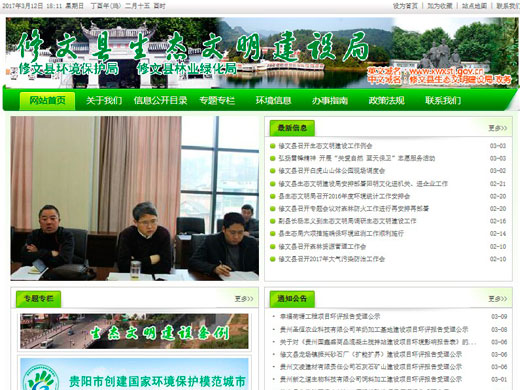
Task: Open news about 阳明文化进机关、进企业工作
Action: coord(363,184)
